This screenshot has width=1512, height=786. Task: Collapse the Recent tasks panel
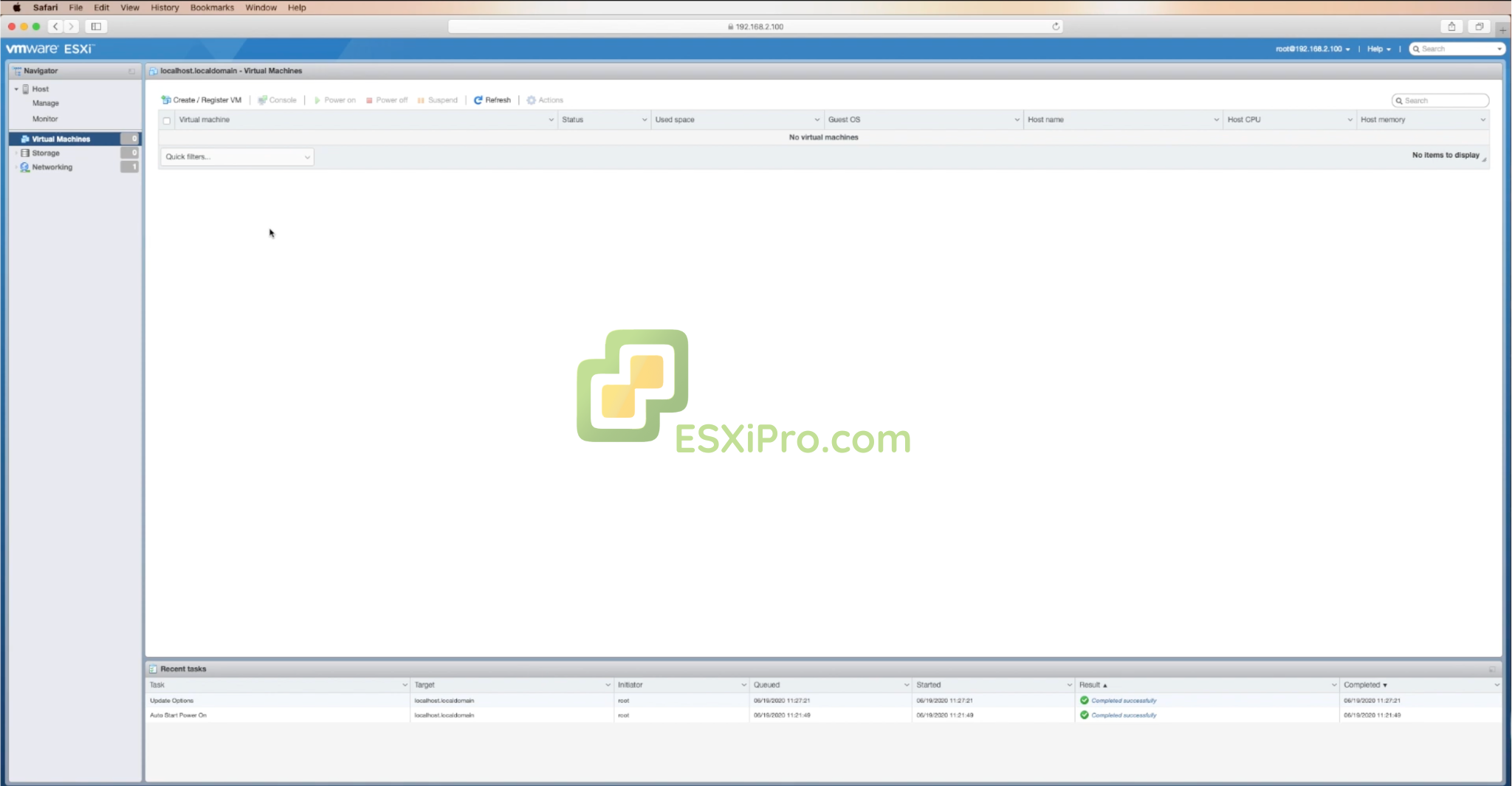tap(1494, 669)
